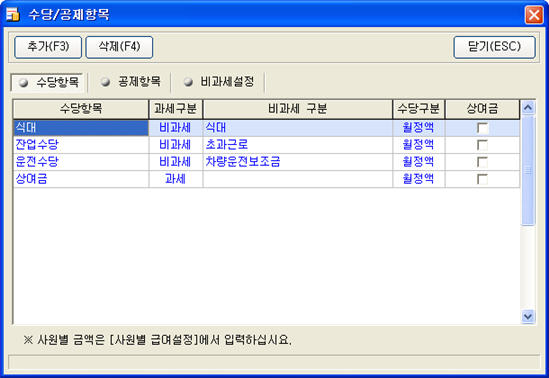Click the 과세 cell in 상여금 row
This screenshot has height=378, width=549.
[175, 179]
